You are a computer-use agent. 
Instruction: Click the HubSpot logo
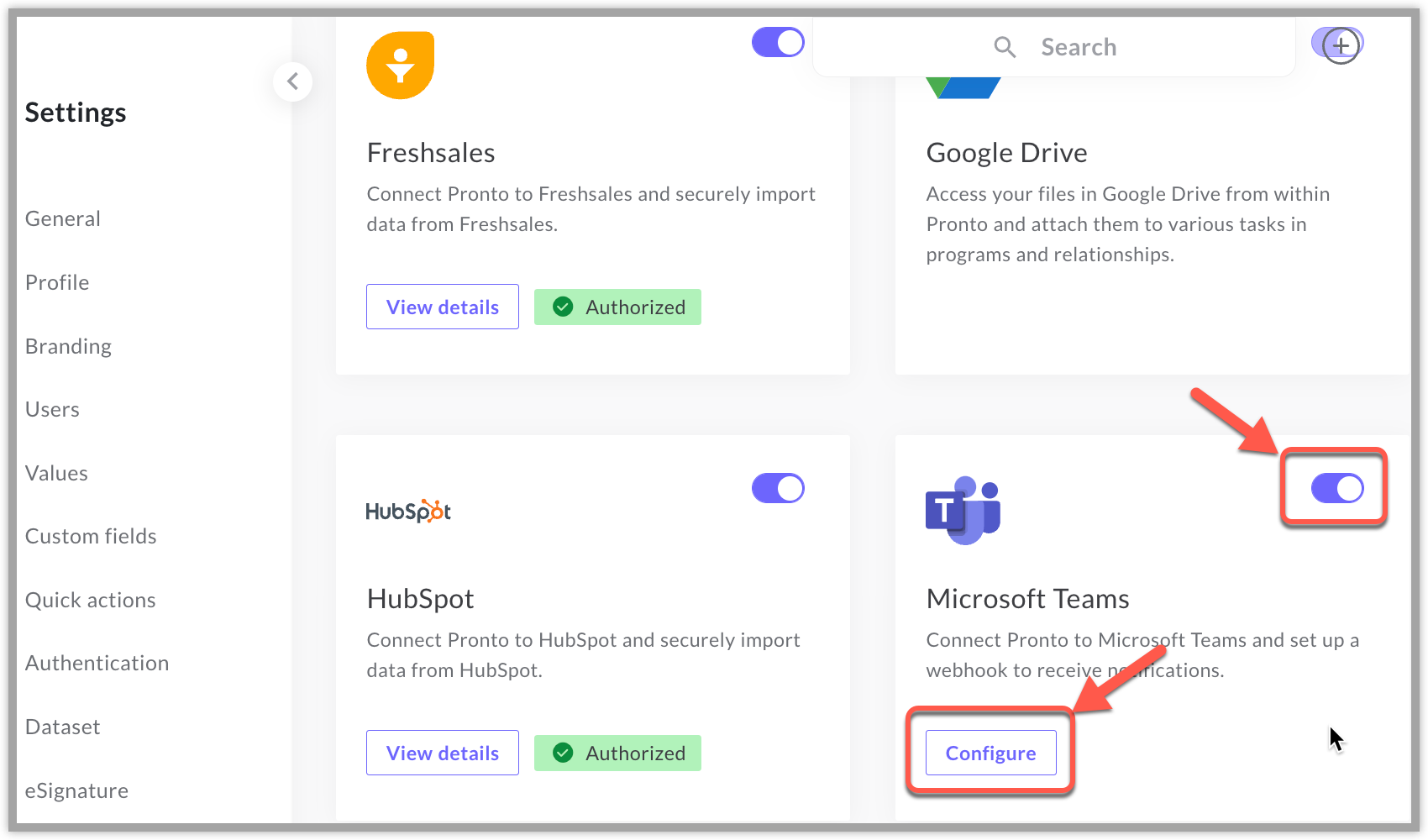[408, 511]
